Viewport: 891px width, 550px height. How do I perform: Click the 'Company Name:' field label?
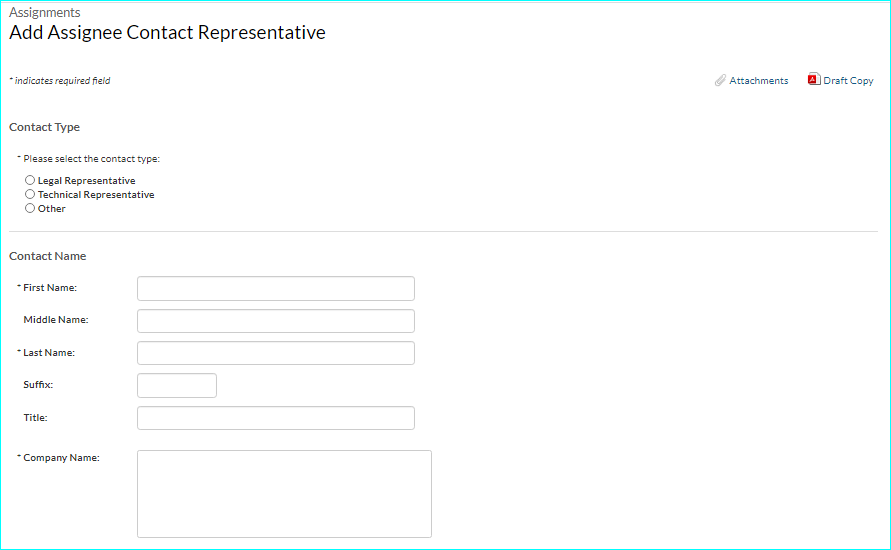61,458
